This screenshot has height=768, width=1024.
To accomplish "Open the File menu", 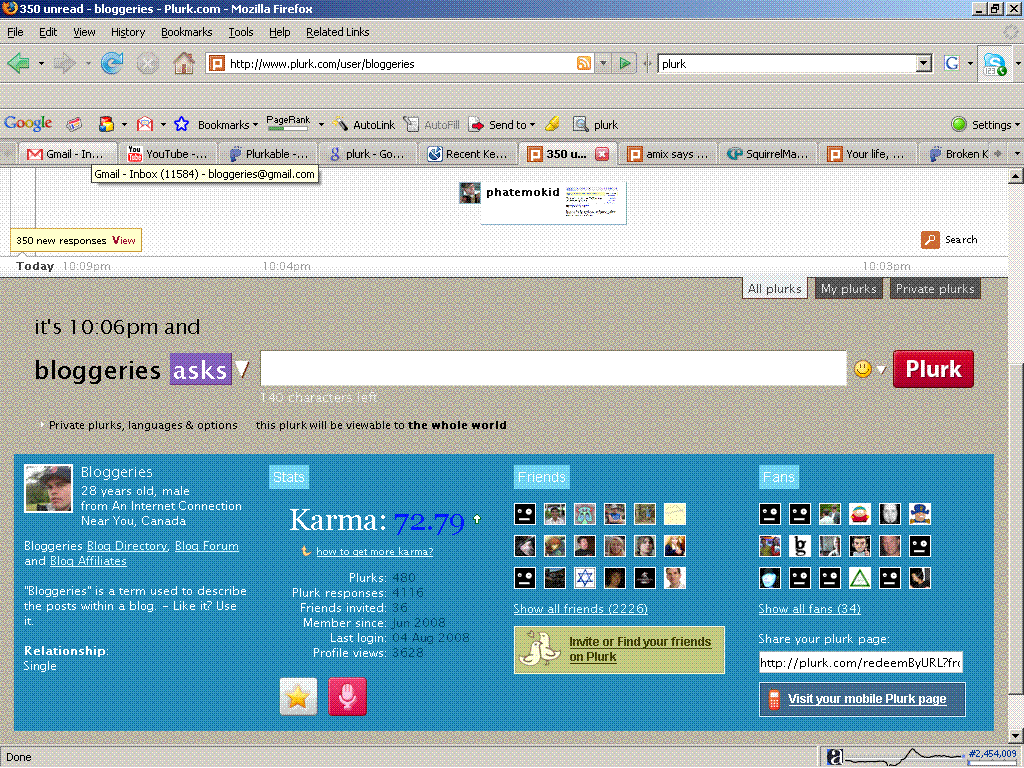I will pos(15,32).
